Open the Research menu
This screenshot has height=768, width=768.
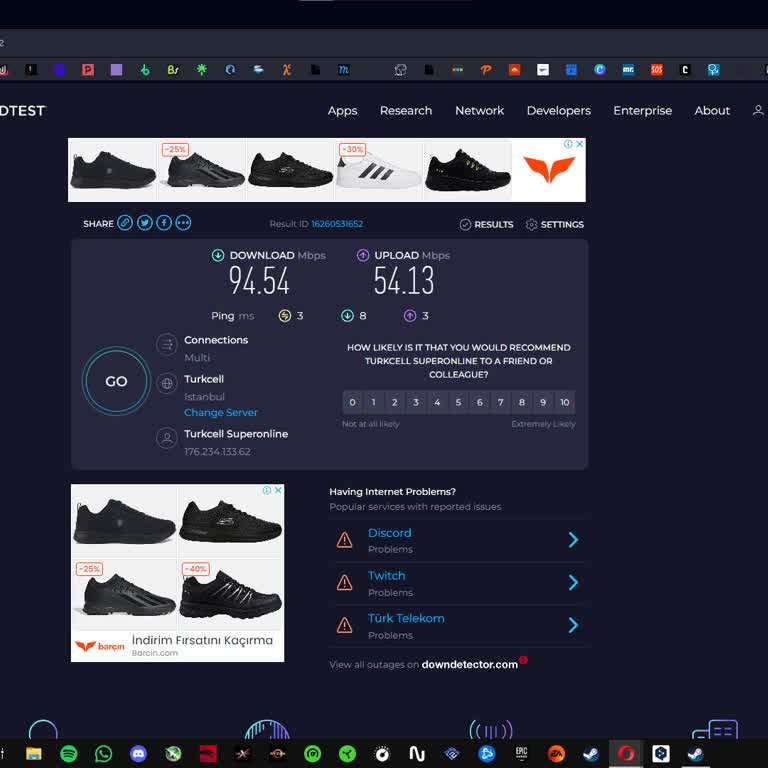(x=406, y=111)
